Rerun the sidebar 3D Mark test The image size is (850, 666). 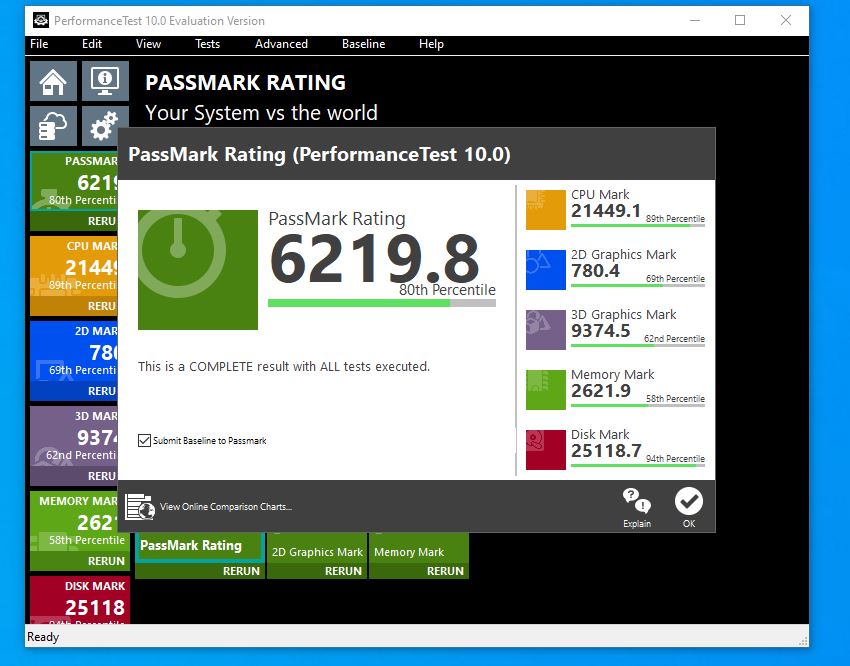tap(102, 476)
